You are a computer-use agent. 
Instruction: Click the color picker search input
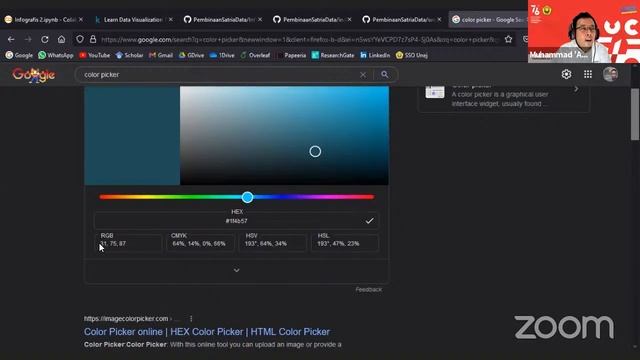tap(218, 75)
